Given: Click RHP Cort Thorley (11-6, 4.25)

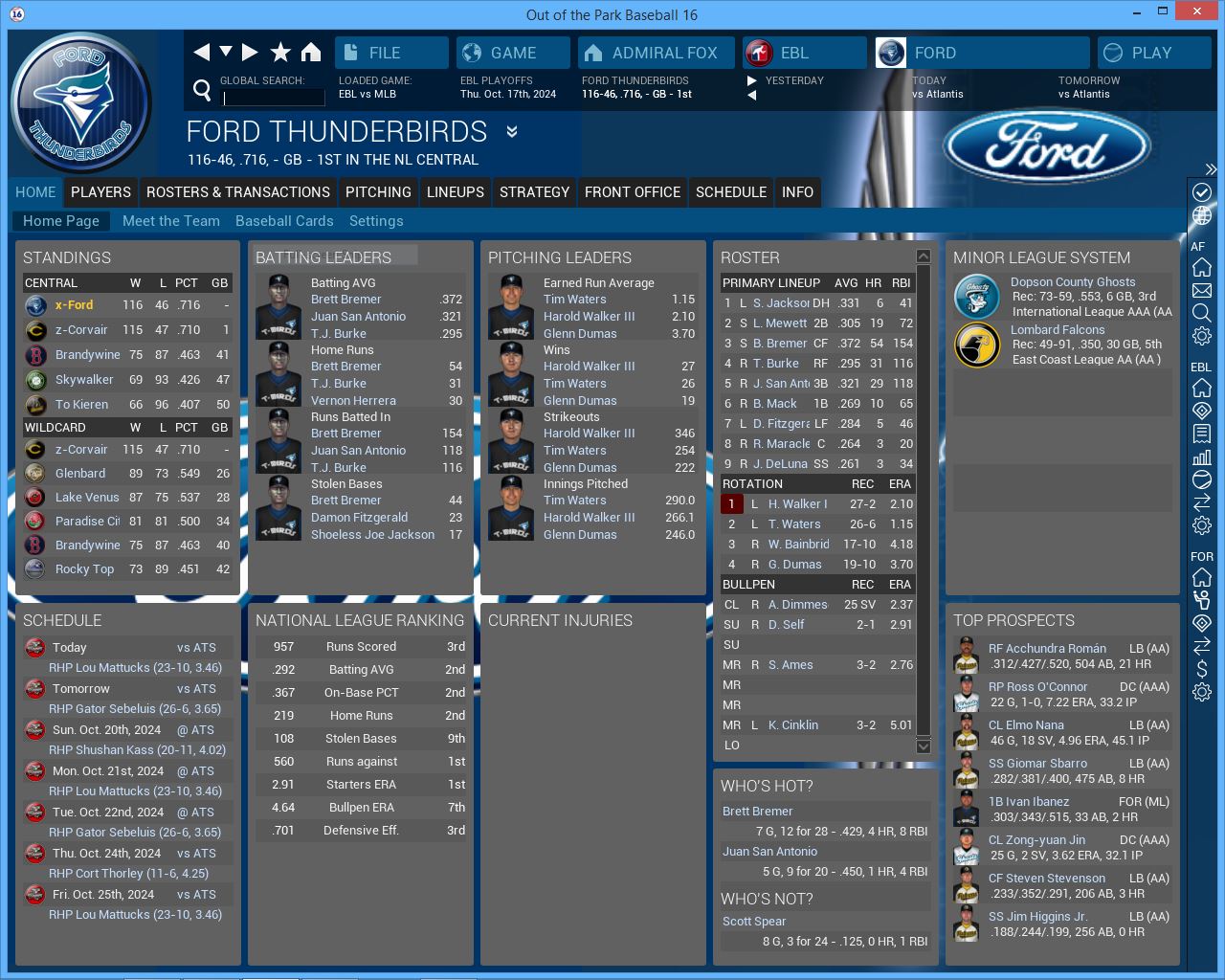Looking at the screenshot, I should 128,874.
